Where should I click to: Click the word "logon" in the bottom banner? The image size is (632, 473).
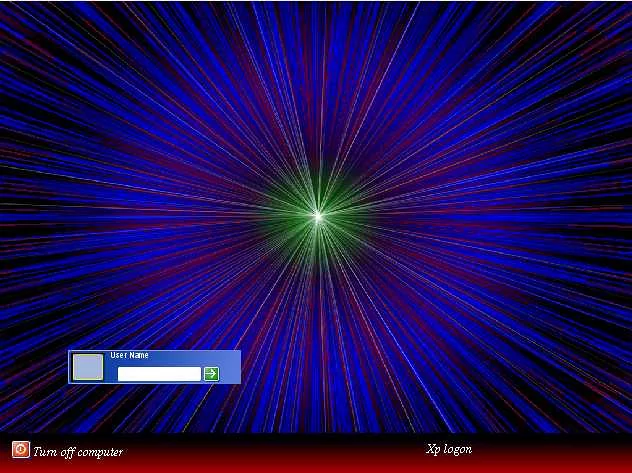coord(458,449)
